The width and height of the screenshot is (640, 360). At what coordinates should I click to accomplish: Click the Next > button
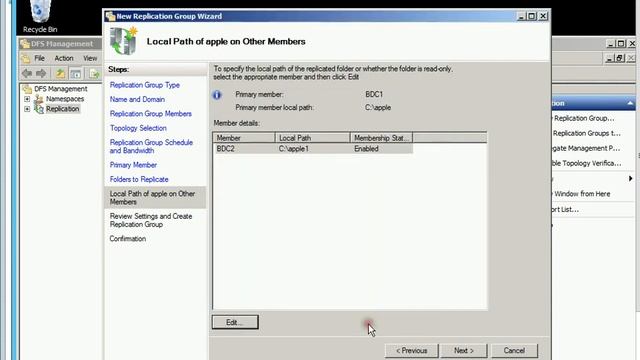coord(464,351)
